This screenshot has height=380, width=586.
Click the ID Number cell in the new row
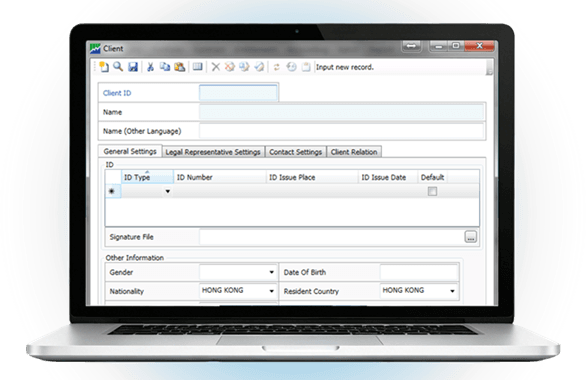220,191
